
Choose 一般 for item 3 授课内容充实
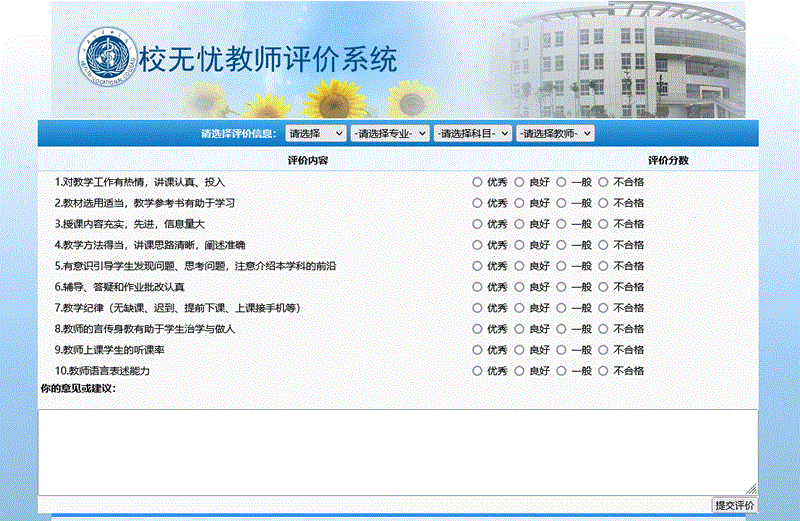pyautogui.click(x=561, y=224)
